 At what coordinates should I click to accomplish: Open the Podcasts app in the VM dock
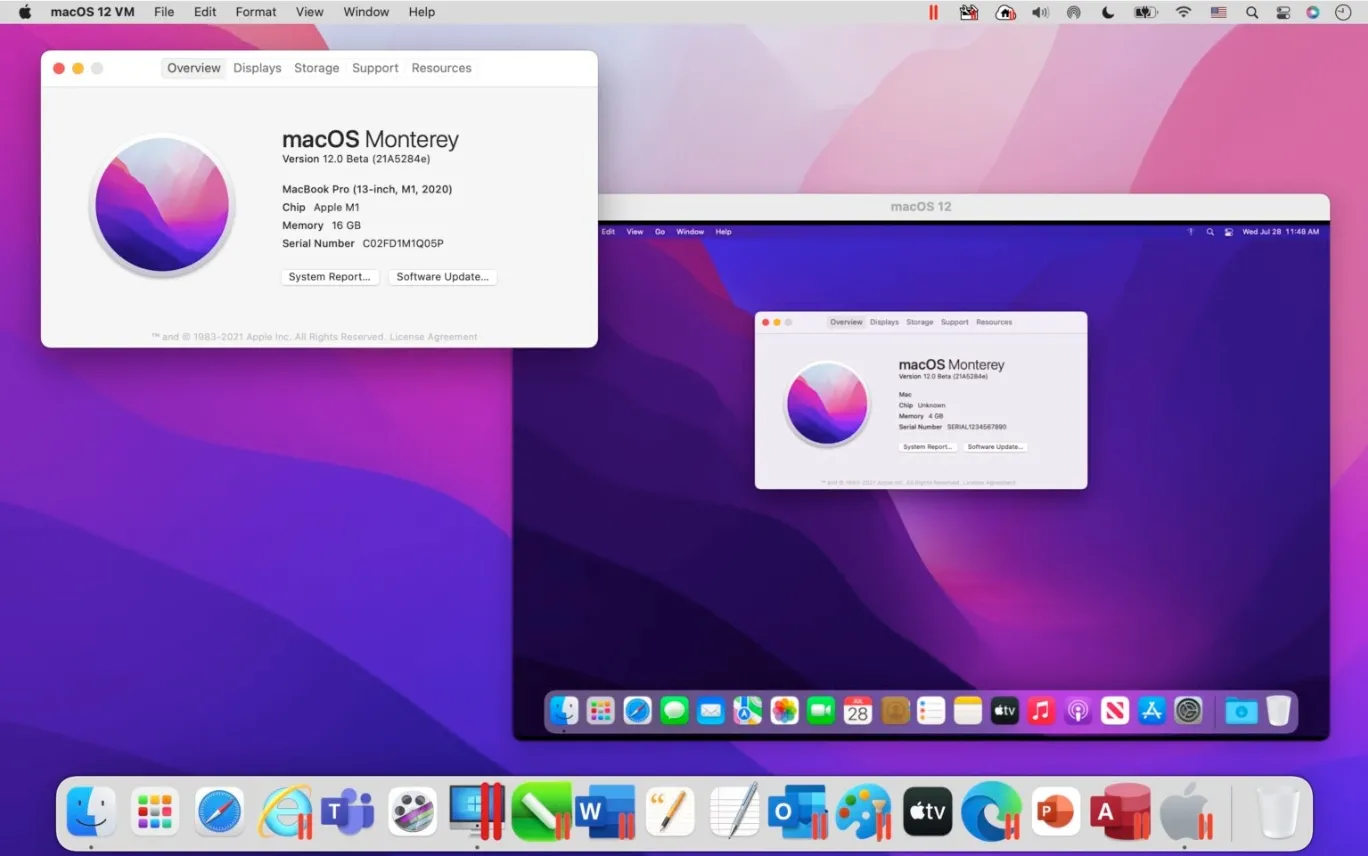(1077, 710)
